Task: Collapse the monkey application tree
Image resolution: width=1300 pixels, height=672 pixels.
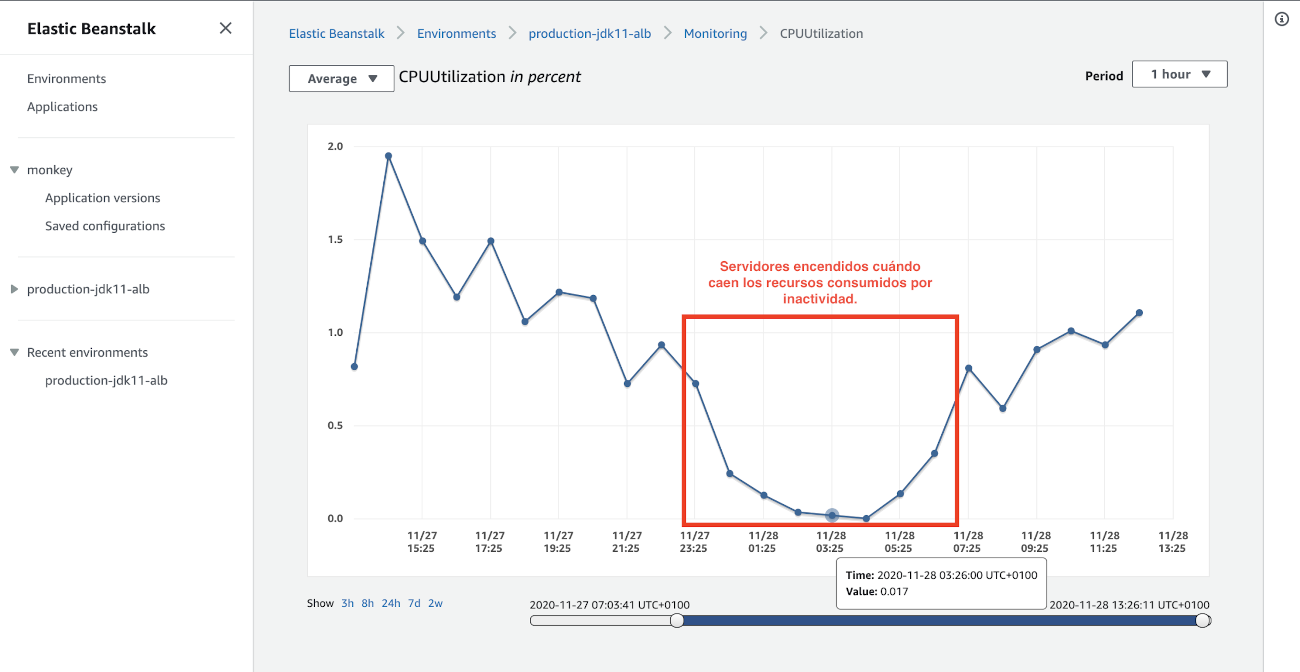Action: tap(15, 170)
